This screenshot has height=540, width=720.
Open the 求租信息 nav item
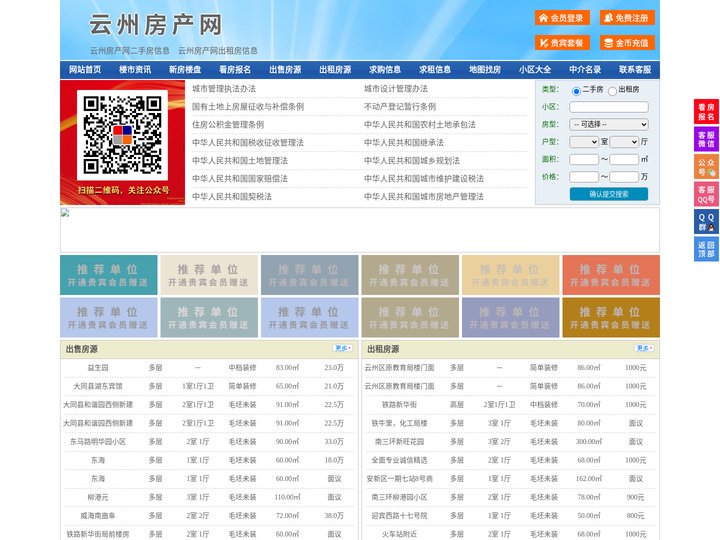point(435,69)
